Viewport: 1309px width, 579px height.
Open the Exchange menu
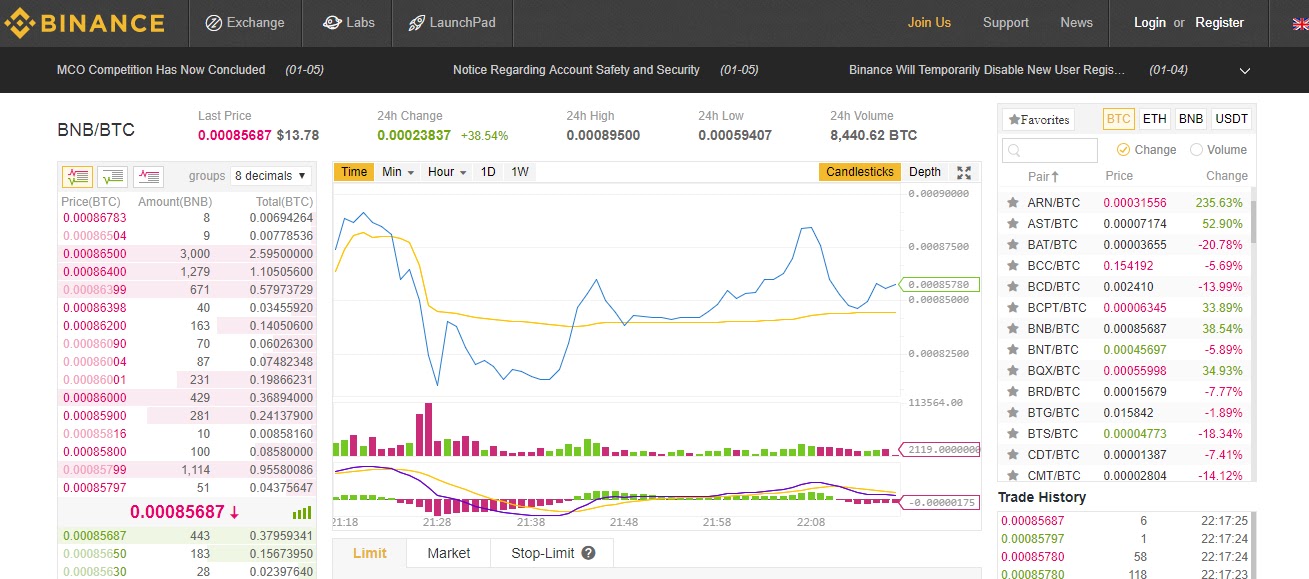click(x=244, y=22)
